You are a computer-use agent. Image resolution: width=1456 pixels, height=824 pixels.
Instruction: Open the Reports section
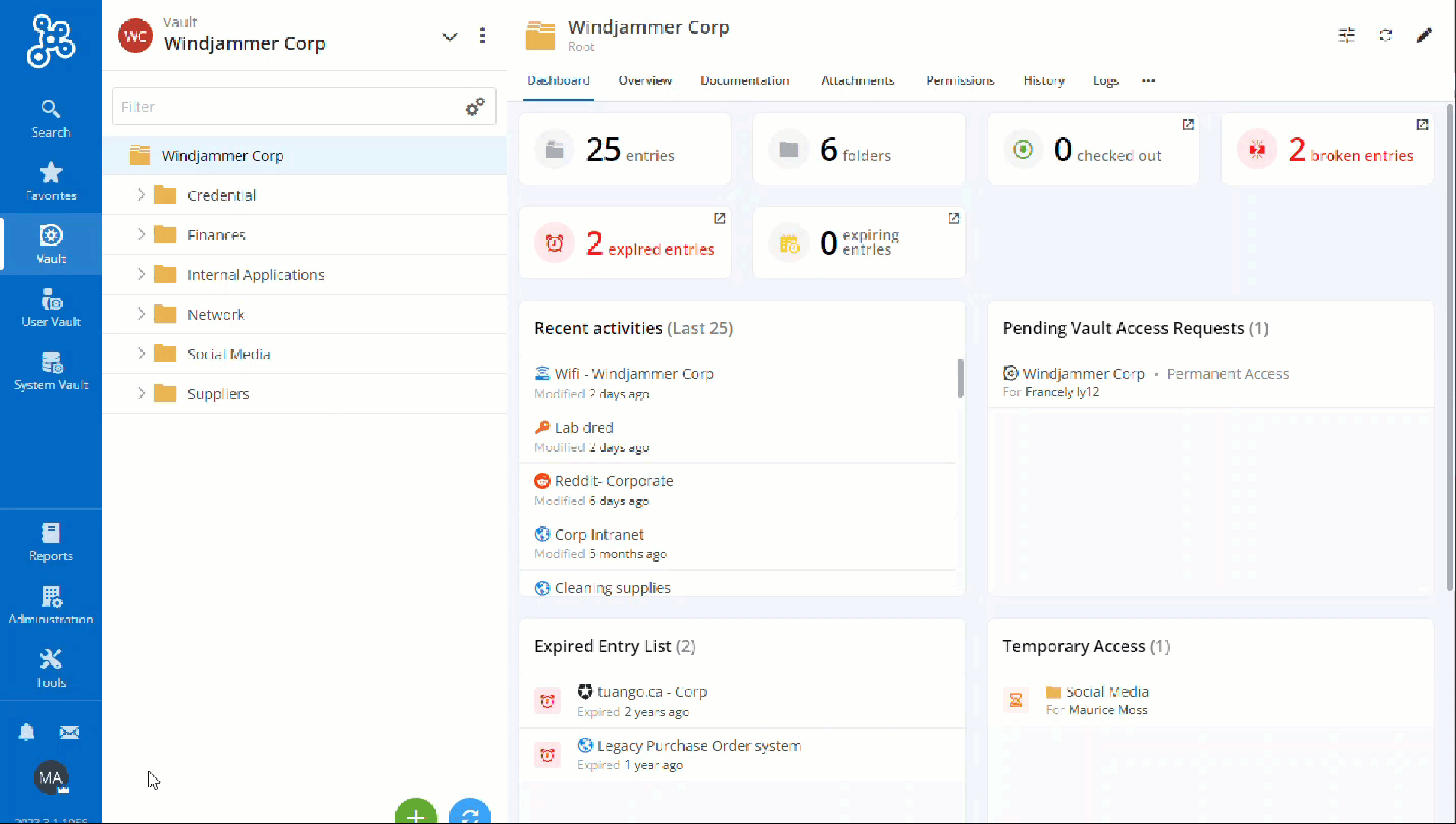50,542
